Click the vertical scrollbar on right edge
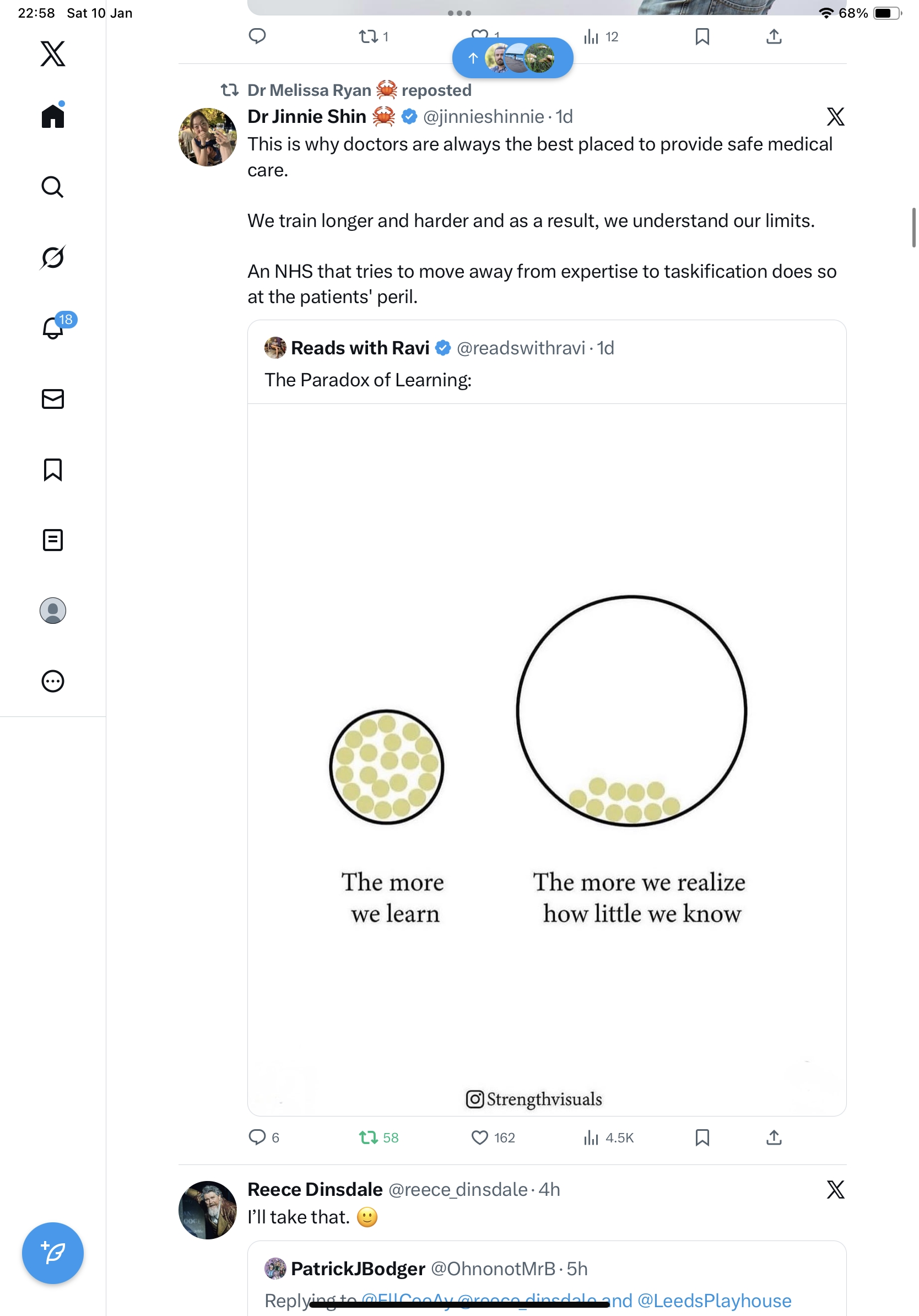The width and height of the screenshot is (919, 1316). (x=914, y=228)
